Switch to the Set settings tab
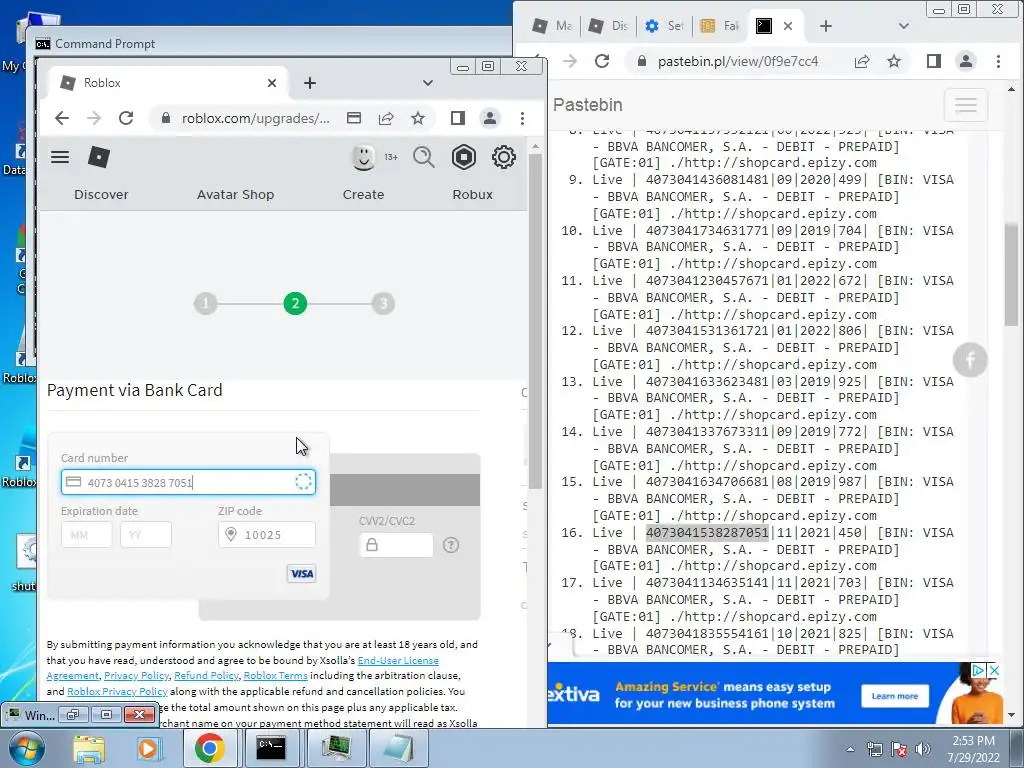Image resolution: width=1024 pixels, height=768 pixels. coord(664,26)
